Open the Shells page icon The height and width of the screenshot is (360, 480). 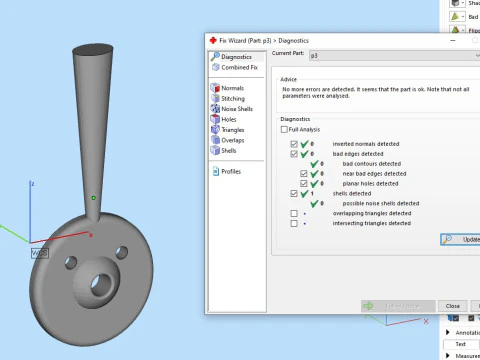(215, 150)
